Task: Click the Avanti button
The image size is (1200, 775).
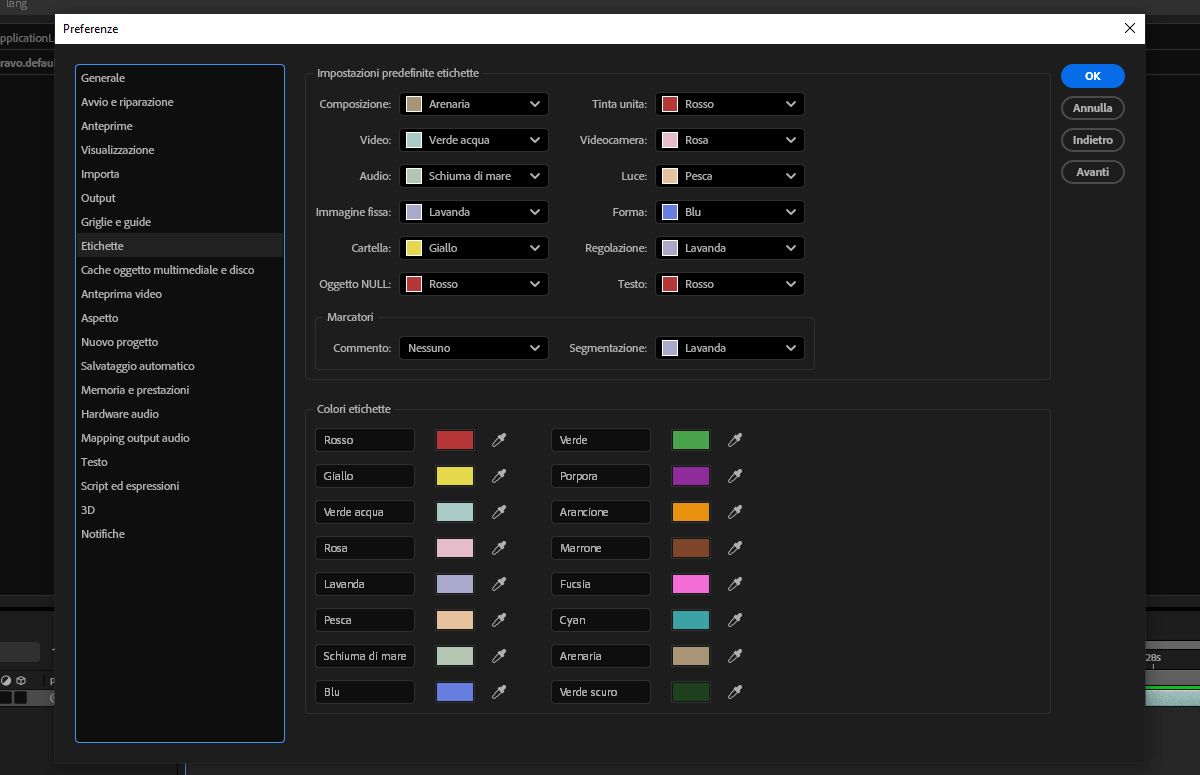Action: pos(1093,172)
